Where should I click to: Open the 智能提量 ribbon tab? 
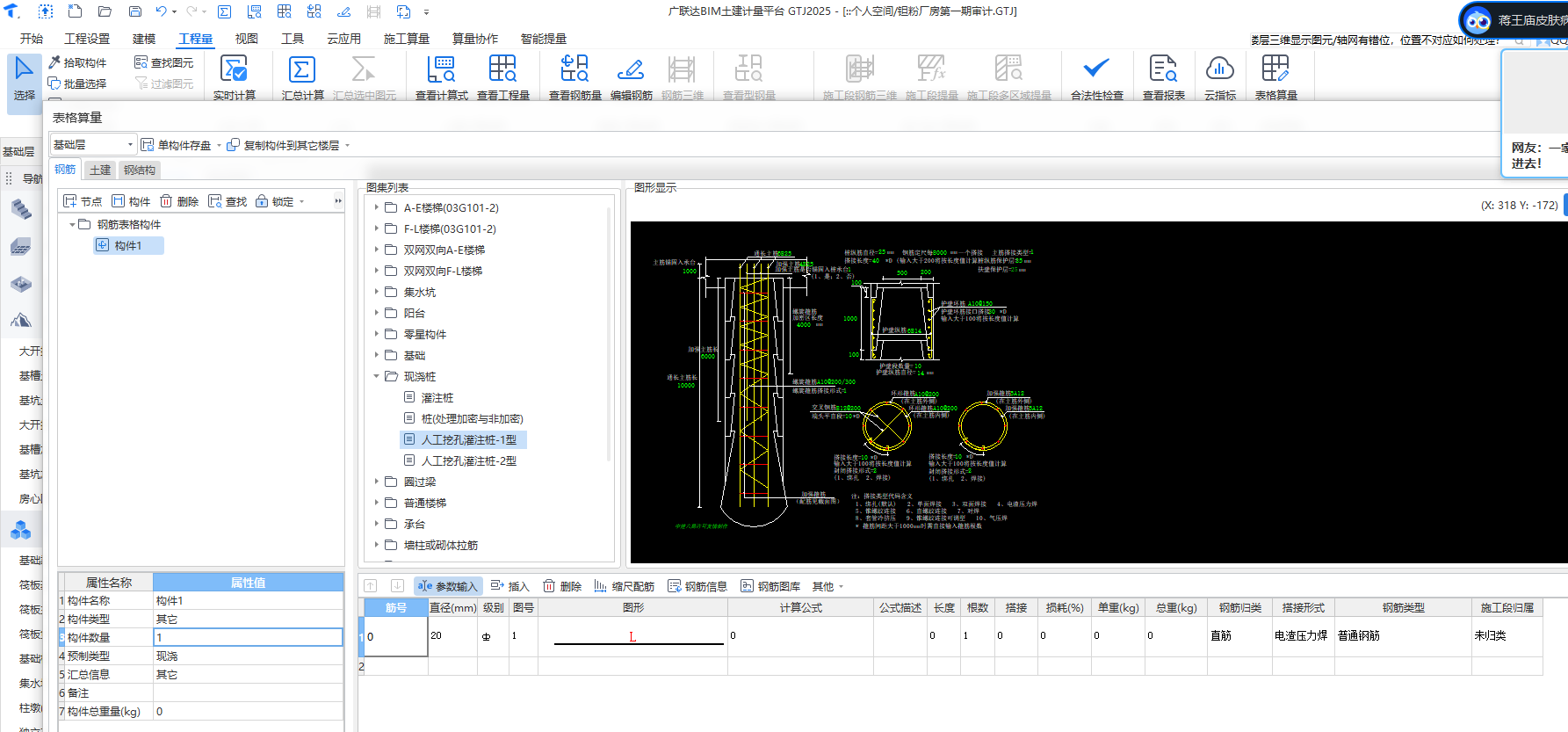tap(544, 39)
